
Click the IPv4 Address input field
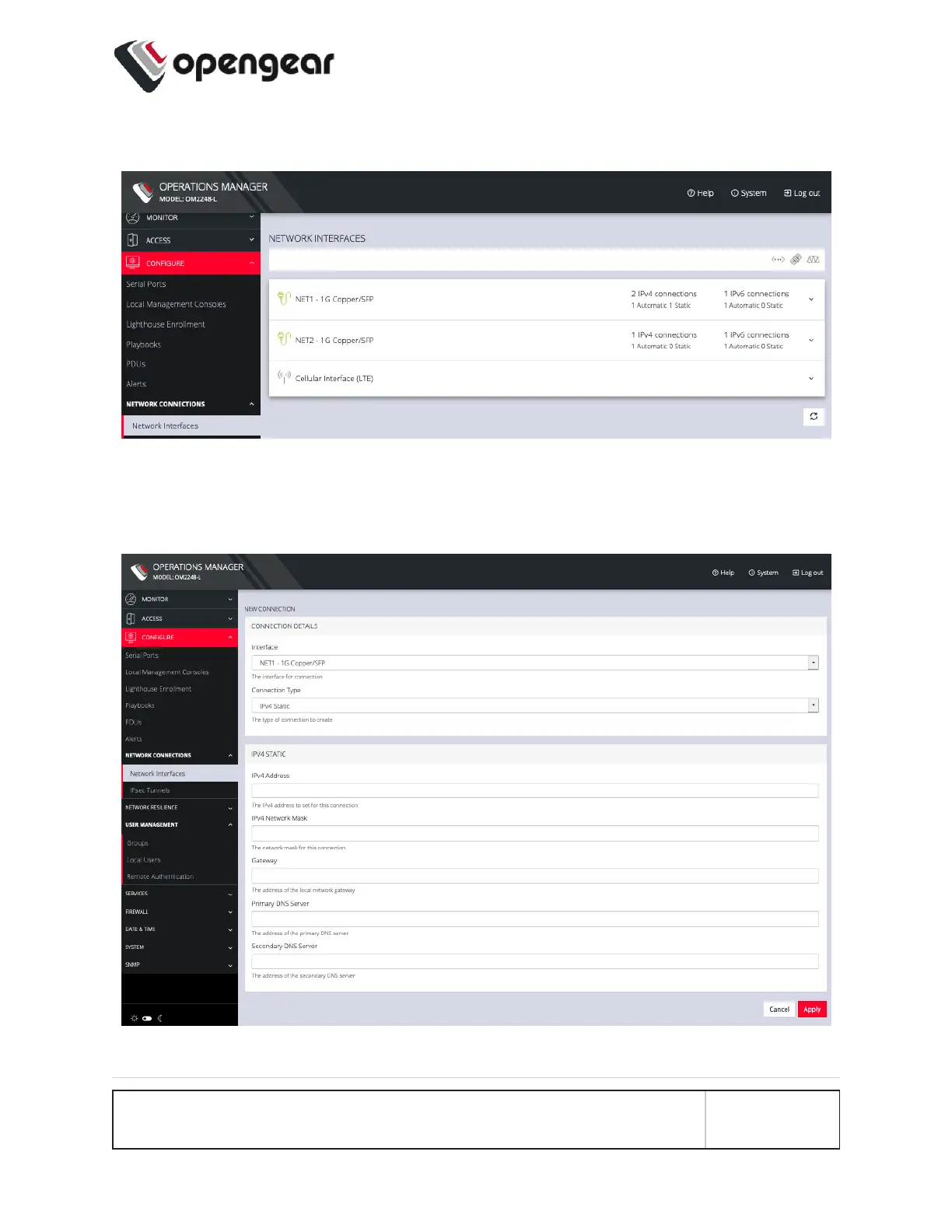(535, 791)
